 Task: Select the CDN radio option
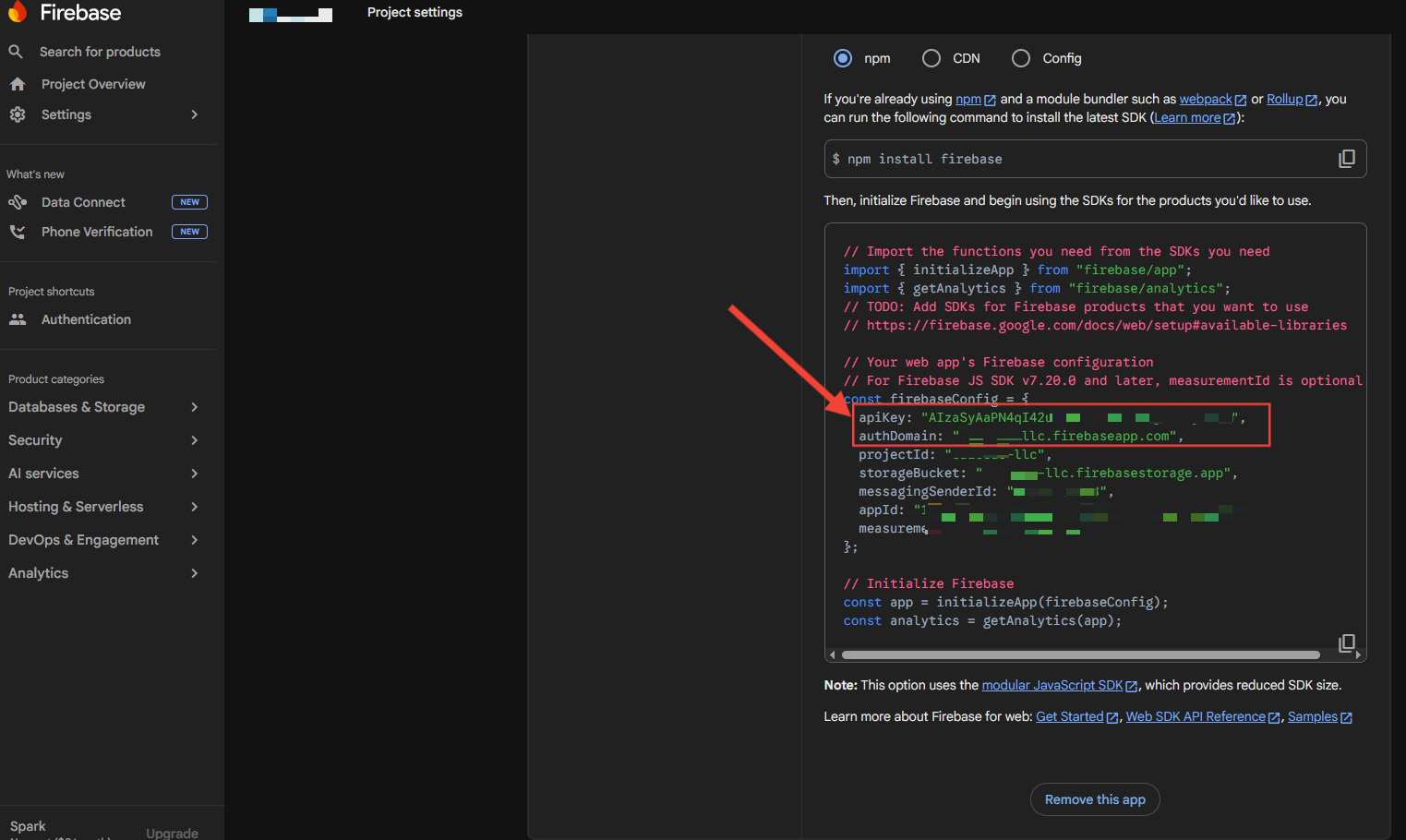[931, 58]
